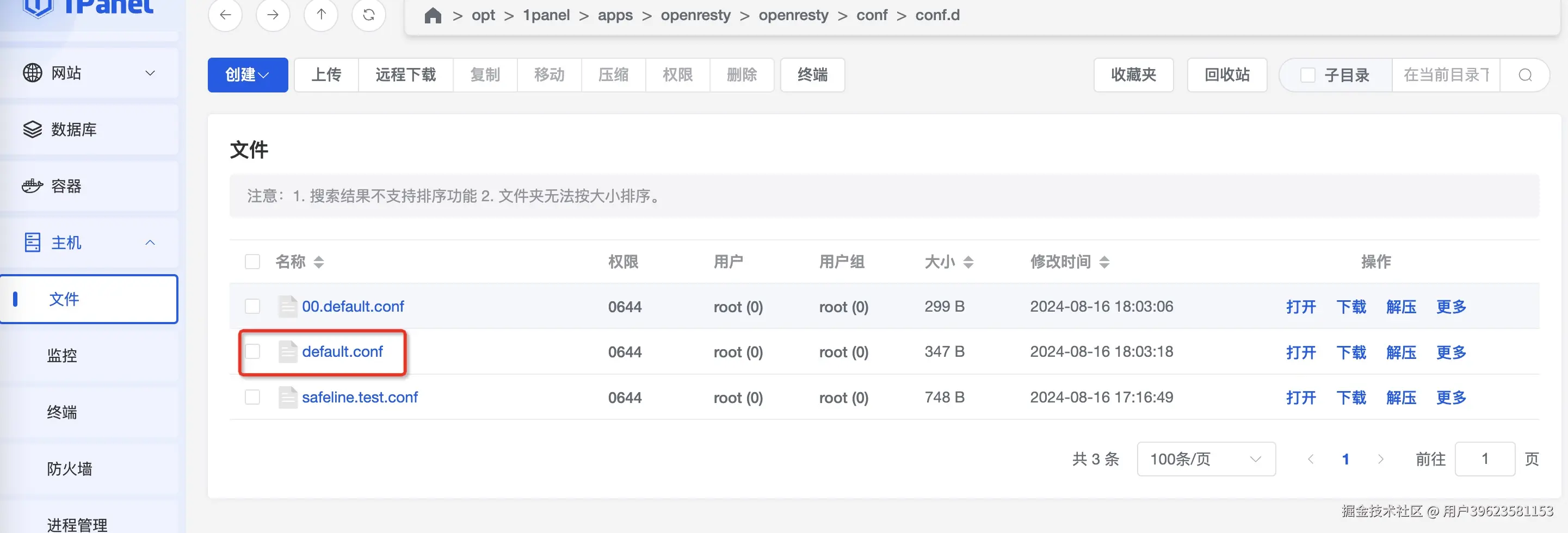Open the default.conf file link
Viewport: 1568px width, 533px height.
coord(342,352)
